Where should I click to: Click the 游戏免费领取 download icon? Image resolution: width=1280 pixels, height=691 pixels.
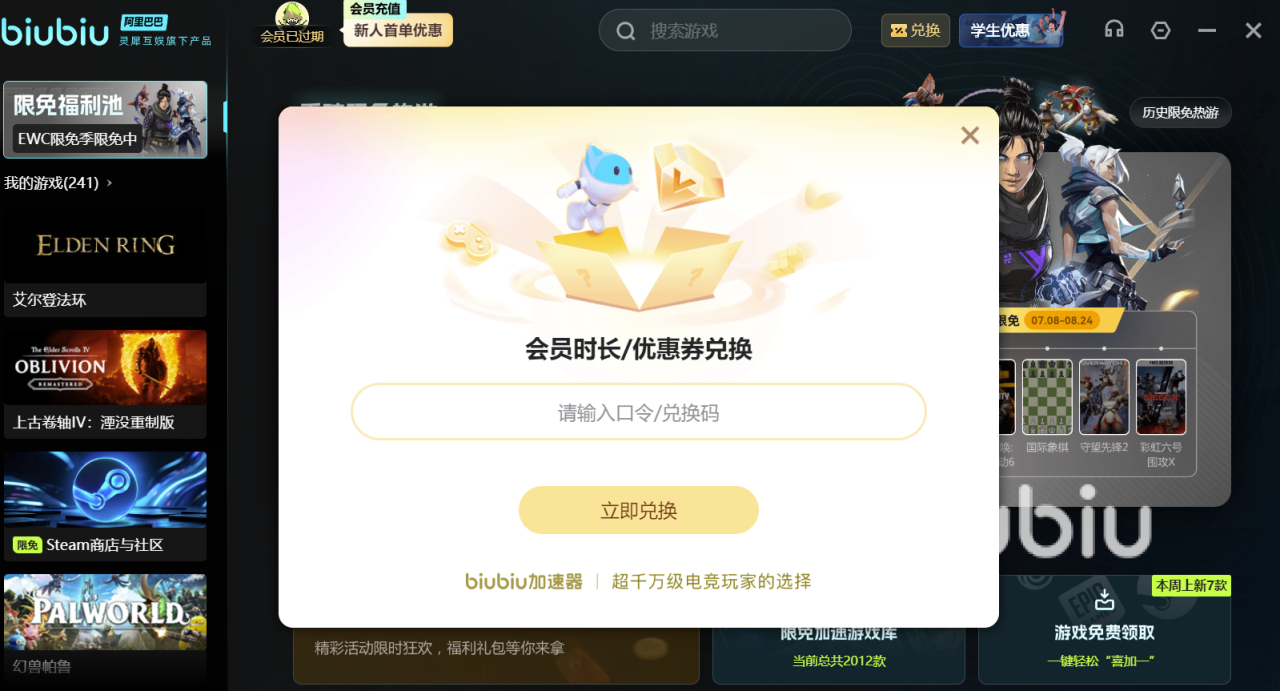[x=1104, y=600]
